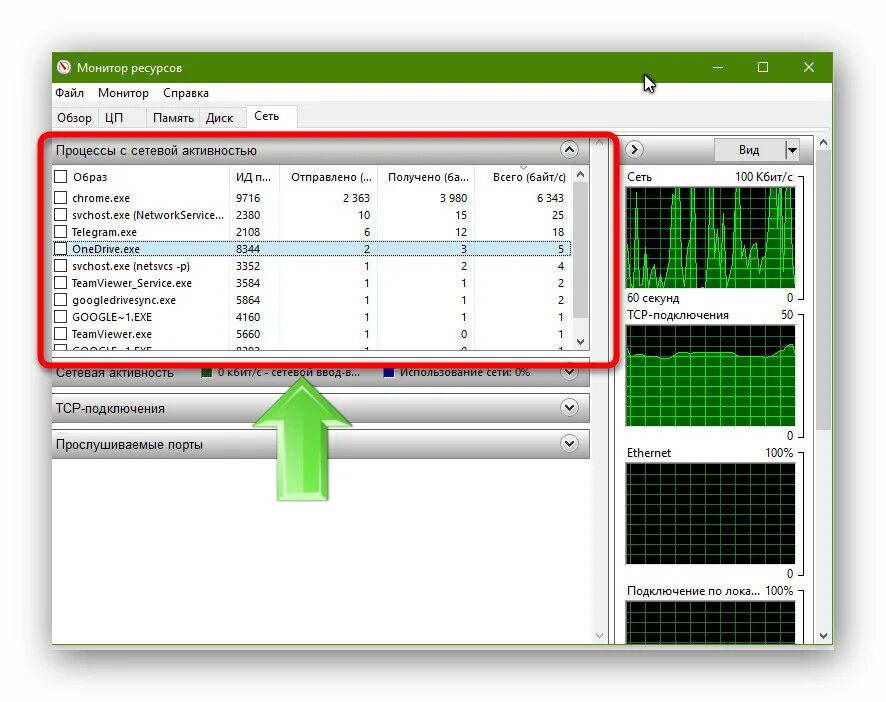Image resolution: width=886 pixels, height=702 pixels.
Task: Sort by the Всего (байт/с) column header
Action: [x=523, y=177]
